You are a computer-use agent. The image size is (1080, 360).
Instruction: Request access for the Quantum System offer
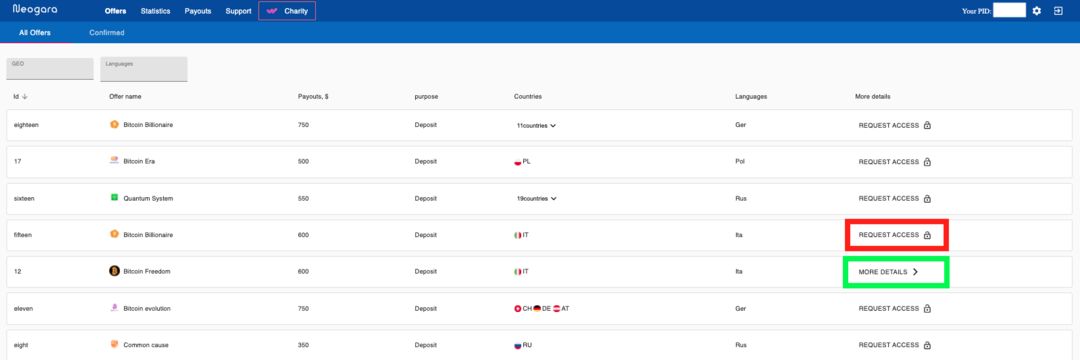[895, 198]
